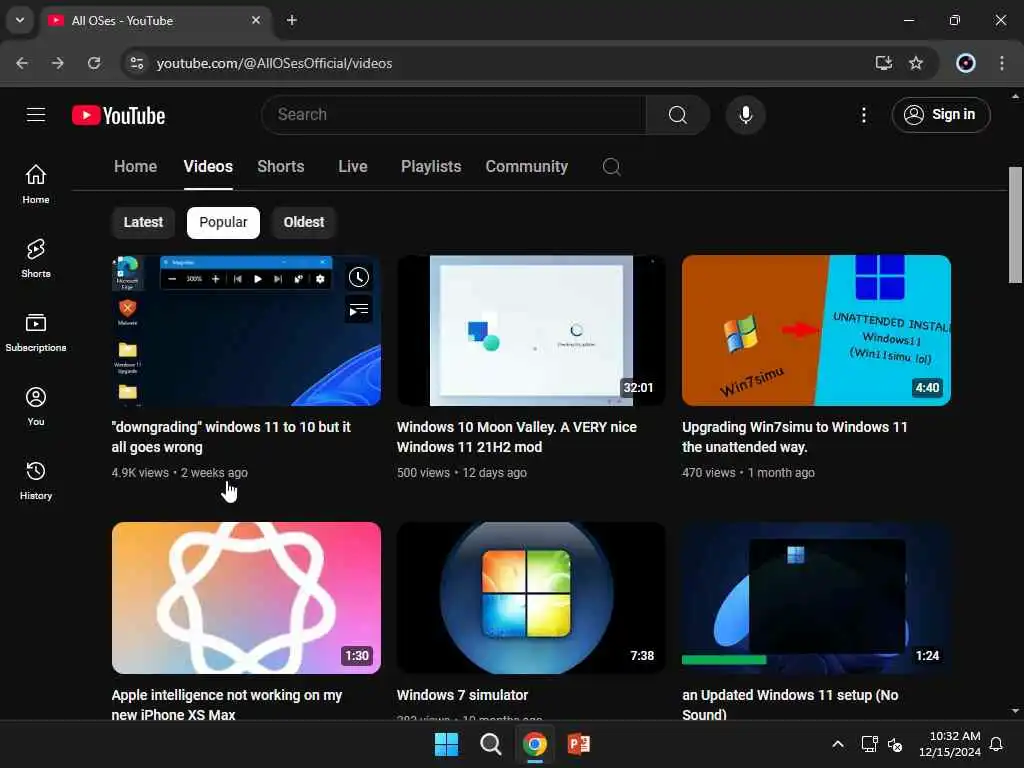Click title Upgrading Win7simu to Windows 11
Image resolution: width=1024 pixels, height=768 pixels.
click(x=795, y=437)
